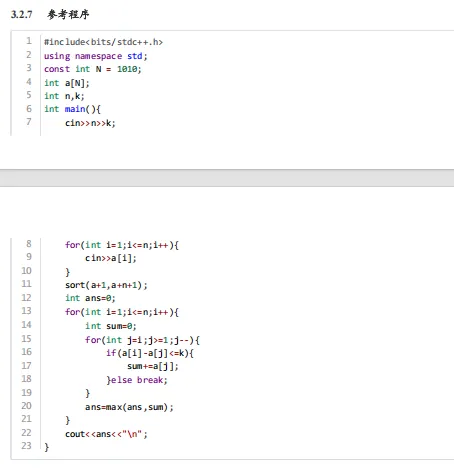
Task: Click the closing brace on line 10
Action: pyautogui.click(x=68, y=272)
